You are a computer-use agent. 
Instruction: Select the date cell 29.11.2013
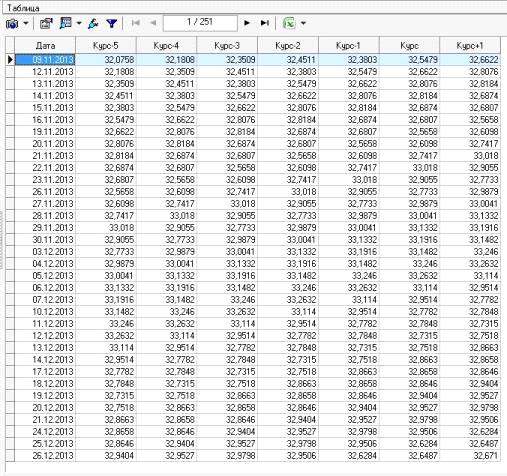[45, 228]
